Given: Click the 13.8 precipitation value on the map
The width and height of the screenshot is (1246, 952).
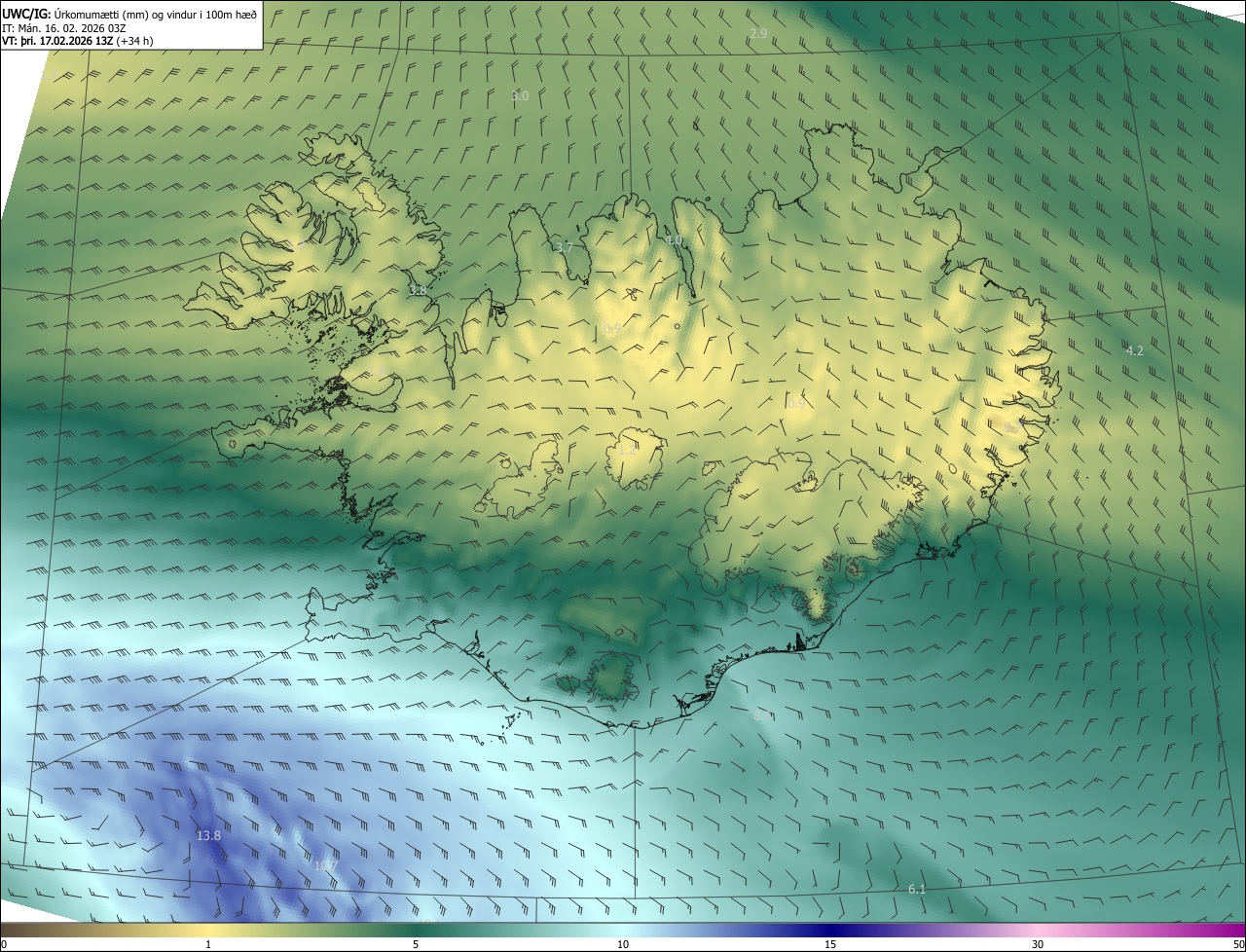Looking at the screenshot, I should point(208,836).
